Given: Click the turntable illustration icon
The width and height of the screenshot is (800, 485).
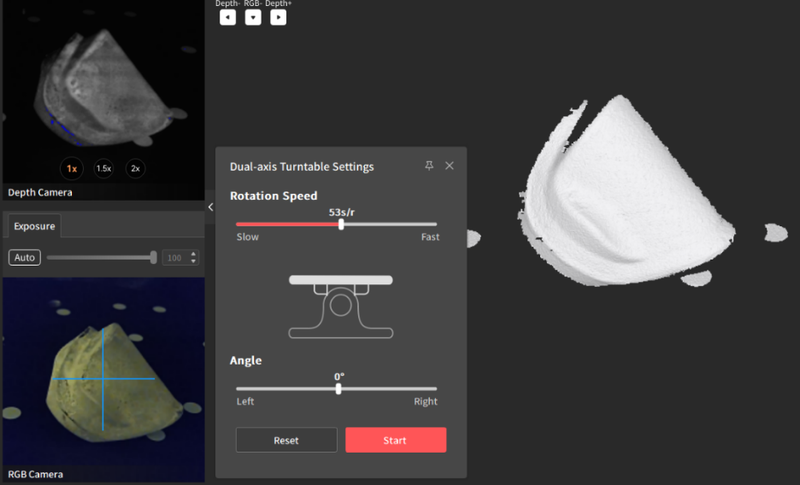Looking at the screenshot, I should (x=340, y=305).
